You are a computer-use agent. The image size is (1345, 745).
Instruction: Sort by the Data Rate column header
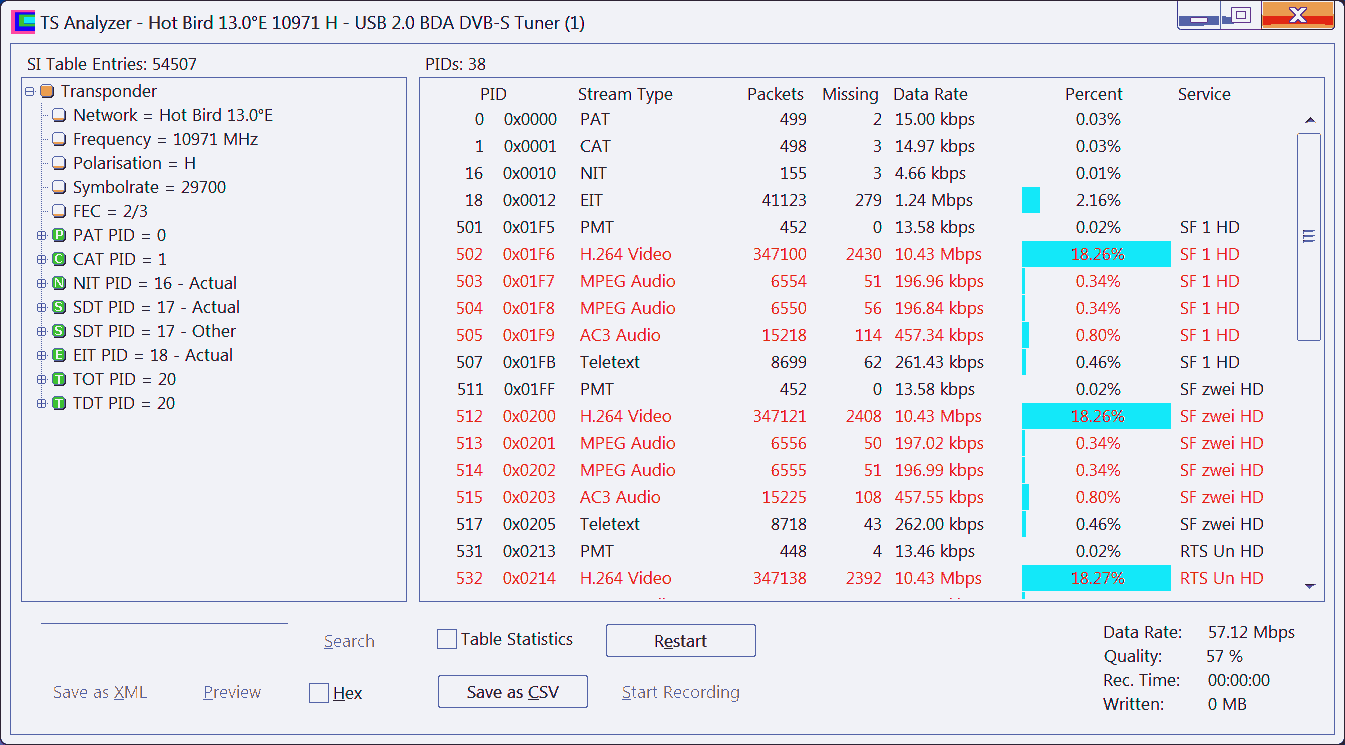click(930, 94)
